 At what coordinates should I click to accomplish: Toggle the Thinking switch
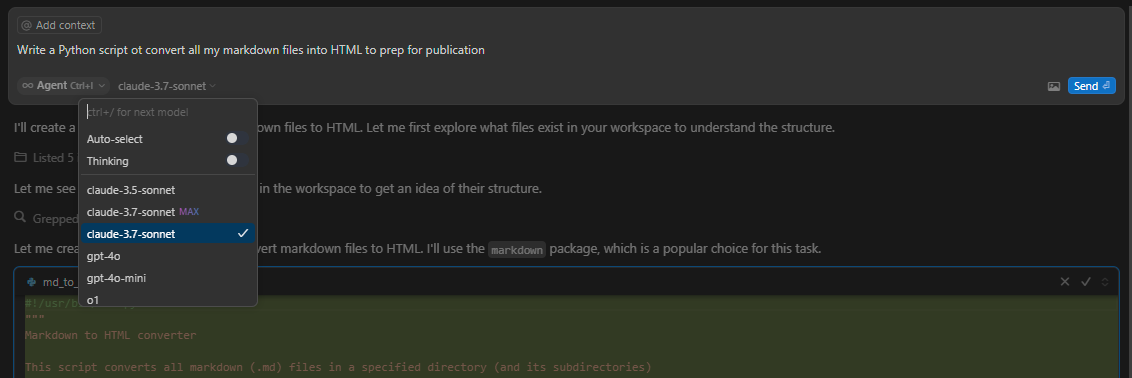tap(237, 161)
